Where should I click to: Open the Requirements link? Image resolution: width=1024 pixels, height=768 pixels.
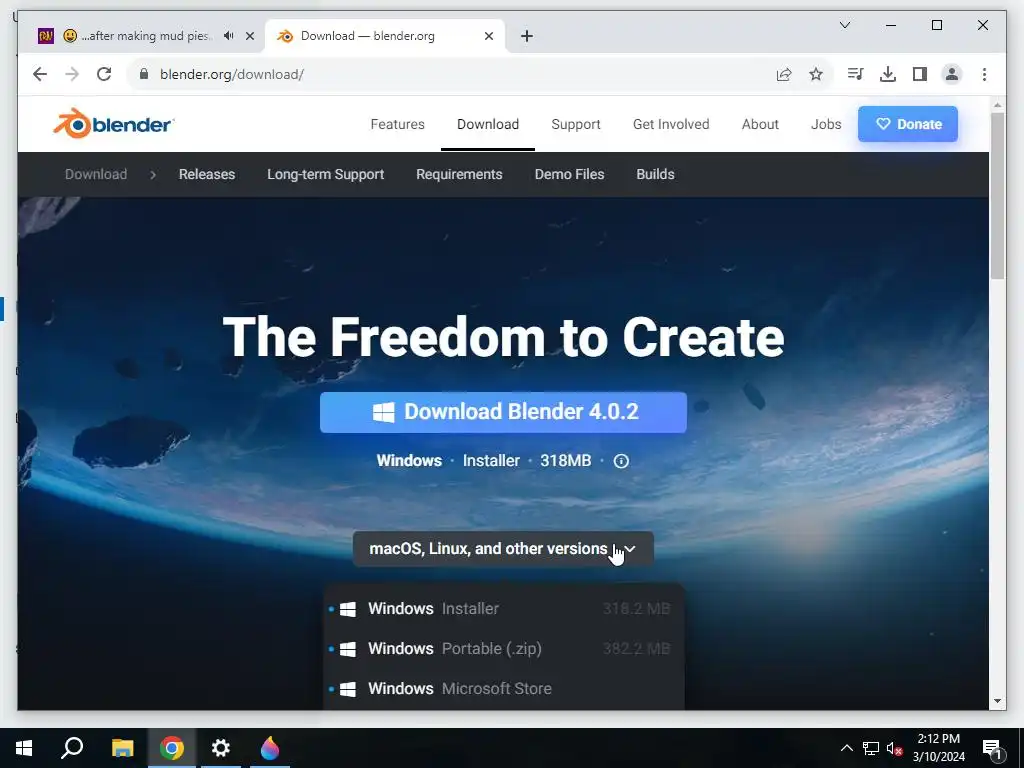pos(459,174)
